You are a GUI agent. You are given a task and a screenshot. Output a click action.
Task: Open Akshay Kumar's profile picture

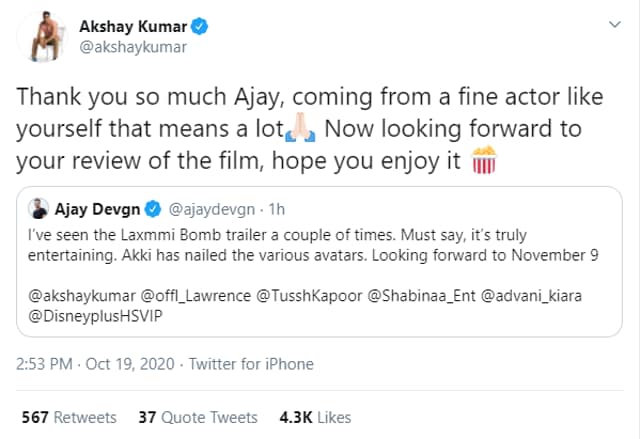[x=42, y=37]
